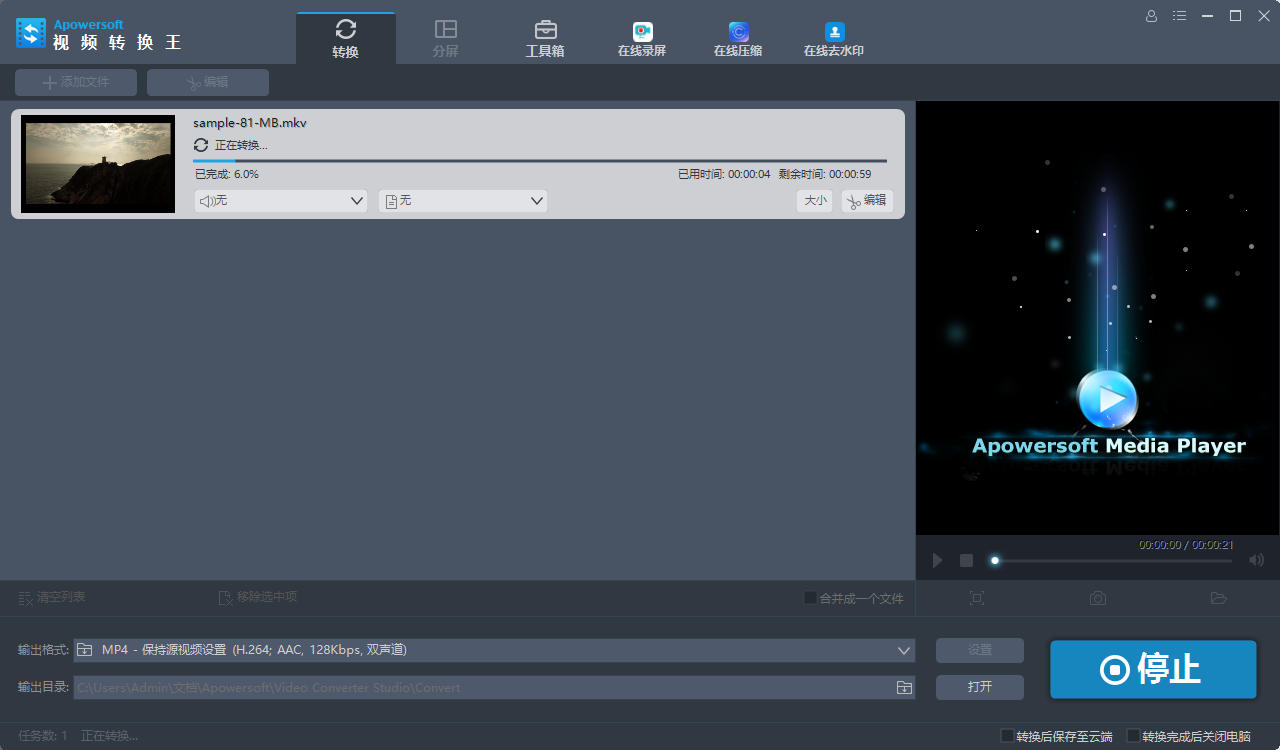Open the 在线录屏 tab
Viewport: 1280px width, 750px height.
point(642,39)
